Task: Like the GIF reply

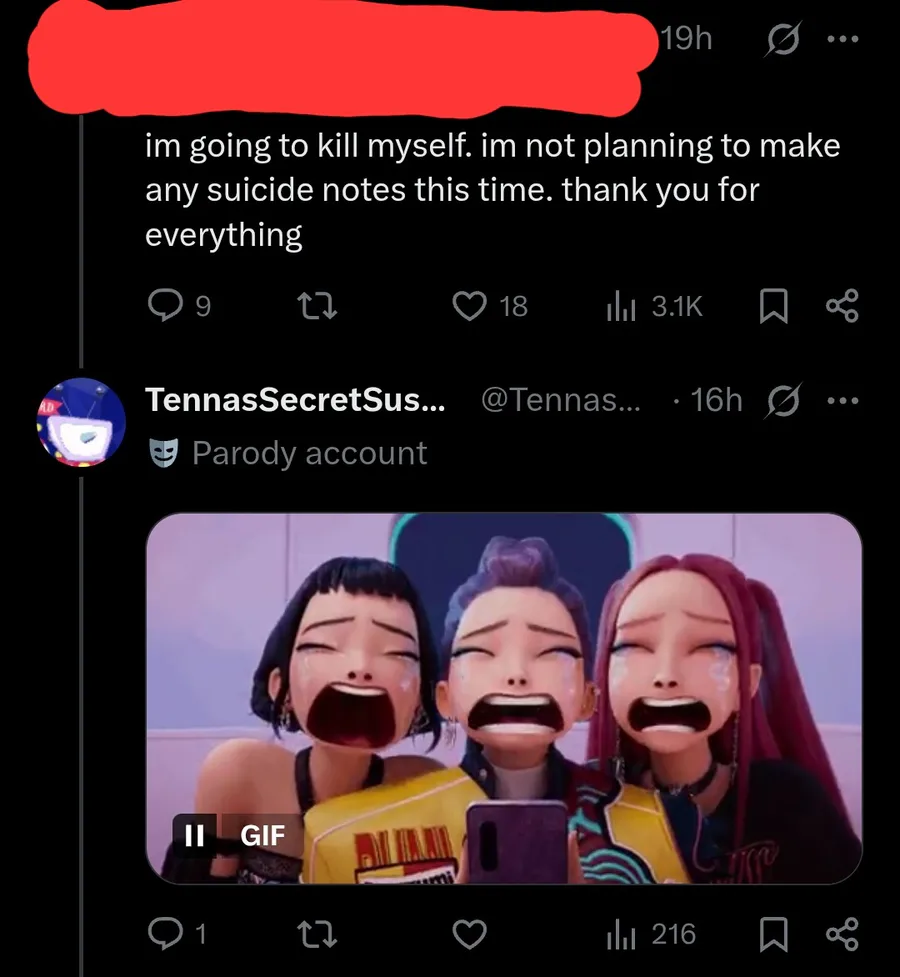Action: [470, 935]
